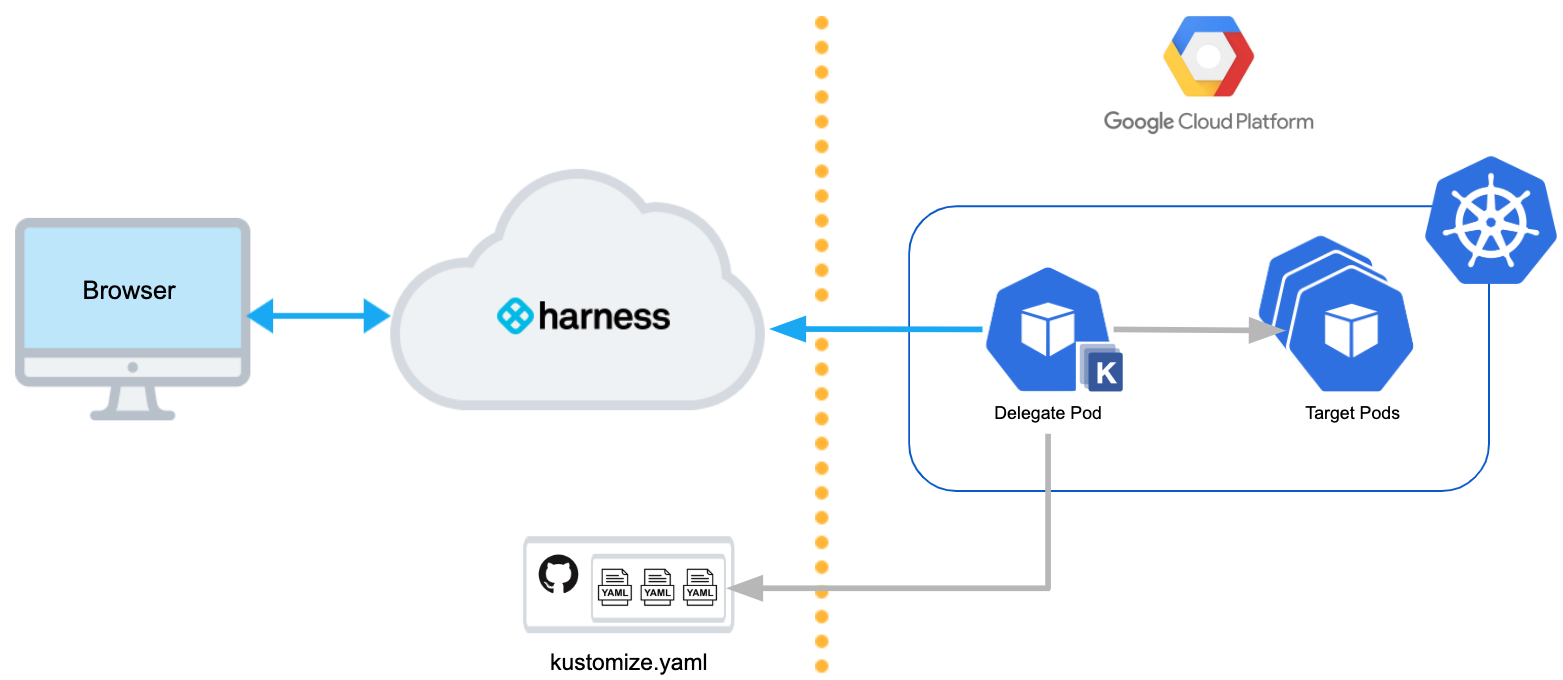Viewport: 1563px width, 680px height.
Task: Select the blue arrowhead pointing into harness cloud
Action: click(x=787, y=329)
